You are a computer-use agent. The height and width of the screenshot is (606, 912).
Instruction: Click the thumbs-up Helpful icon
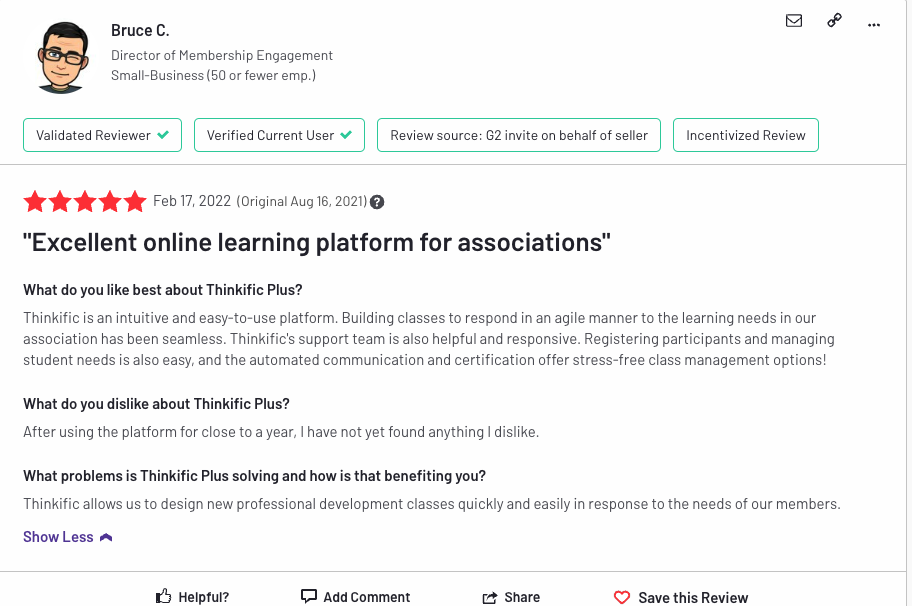[163, 596]
